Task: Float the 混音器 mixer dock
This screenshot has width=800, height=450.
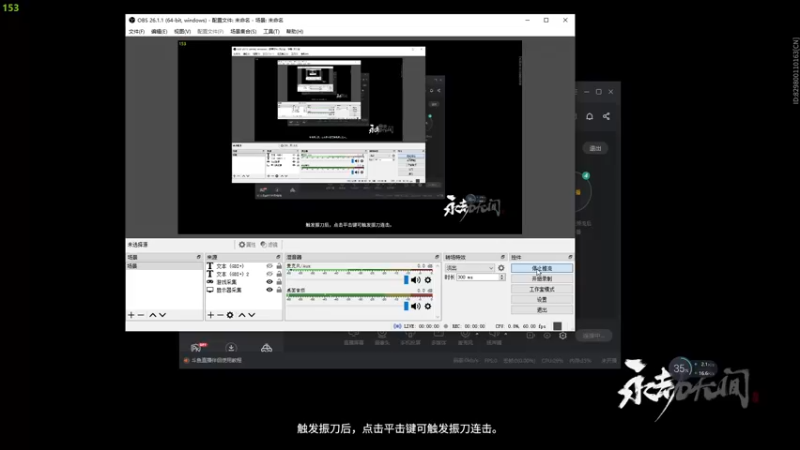Action: click(437, 257)
